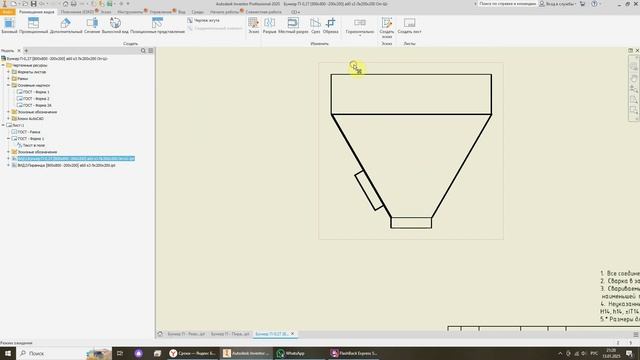Switch to the Среды ribbon tab
640x360 pixels.
point(197,12)
